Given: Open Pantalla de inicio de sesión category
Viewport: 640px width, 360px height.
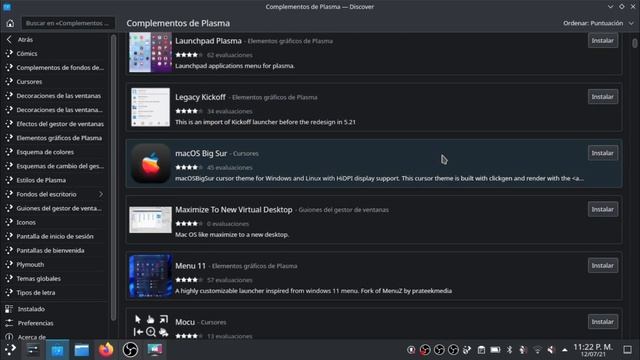Looking at the screenshot, I should [55, 237].
